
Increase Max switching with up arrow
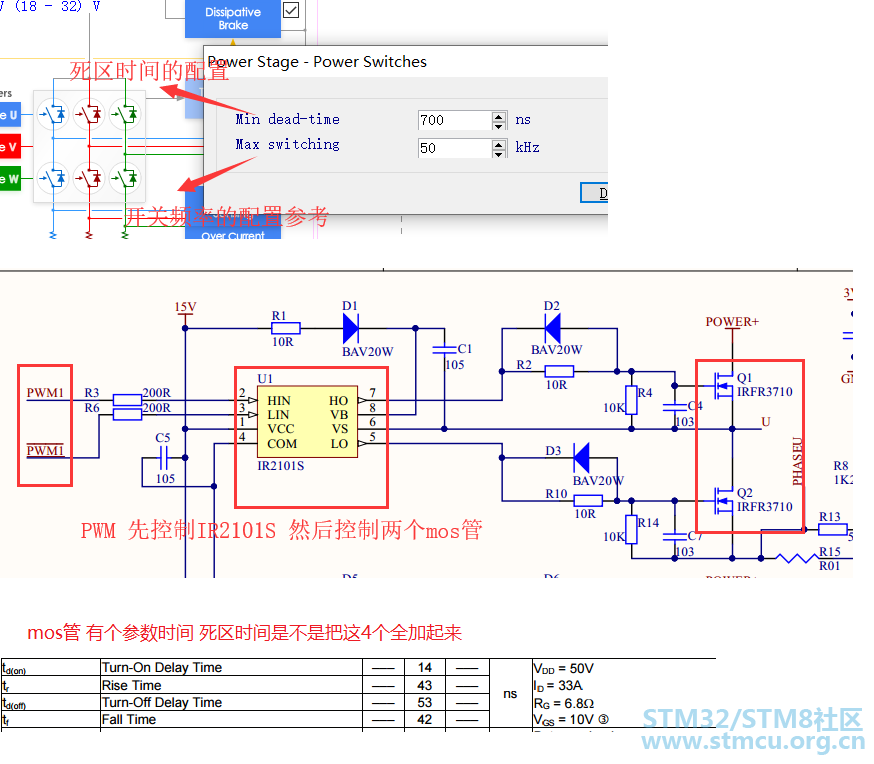(499, 144)
